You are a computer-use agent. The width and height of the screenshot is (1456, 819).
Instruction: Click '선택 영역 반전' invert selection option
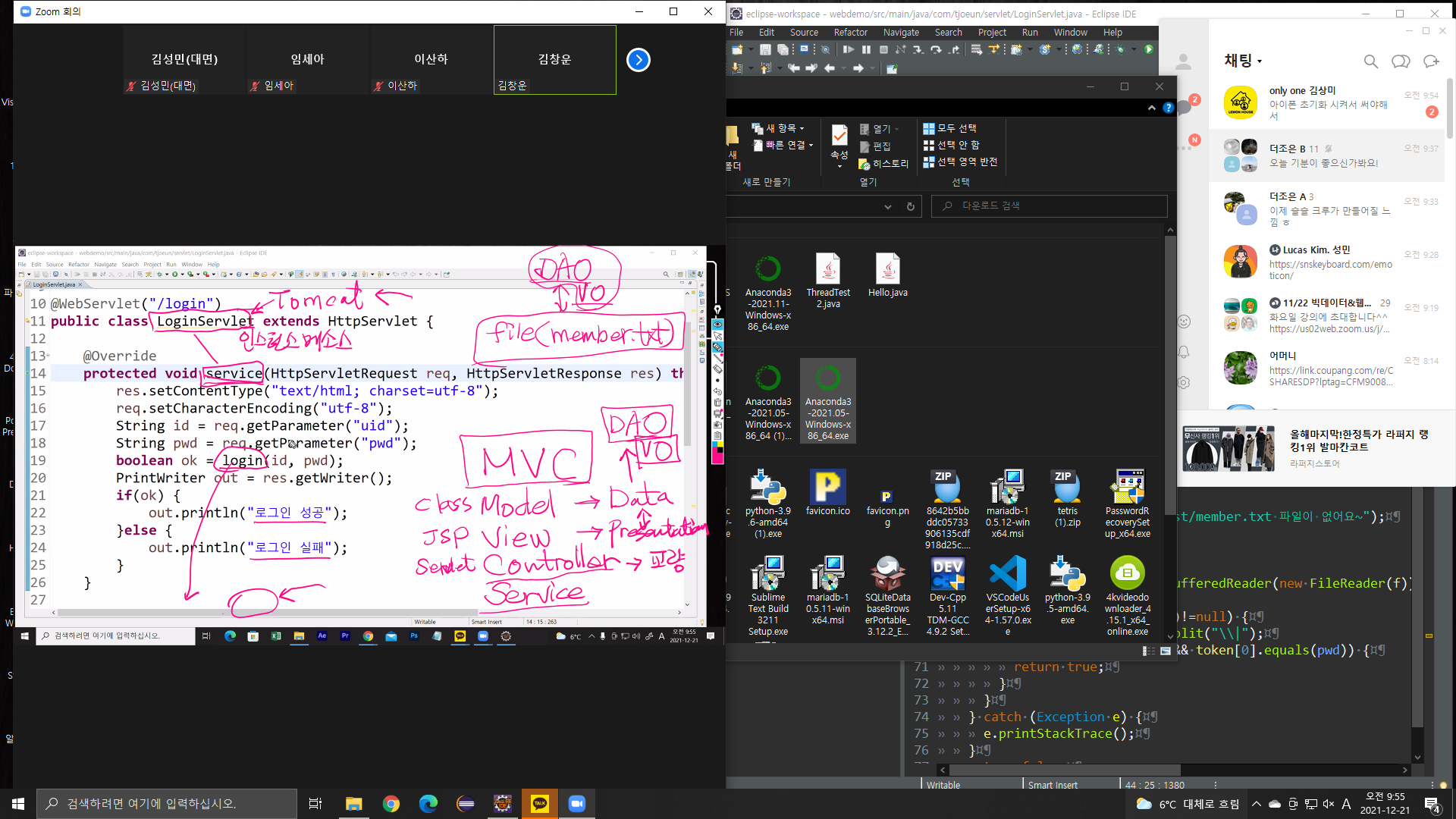960,162
